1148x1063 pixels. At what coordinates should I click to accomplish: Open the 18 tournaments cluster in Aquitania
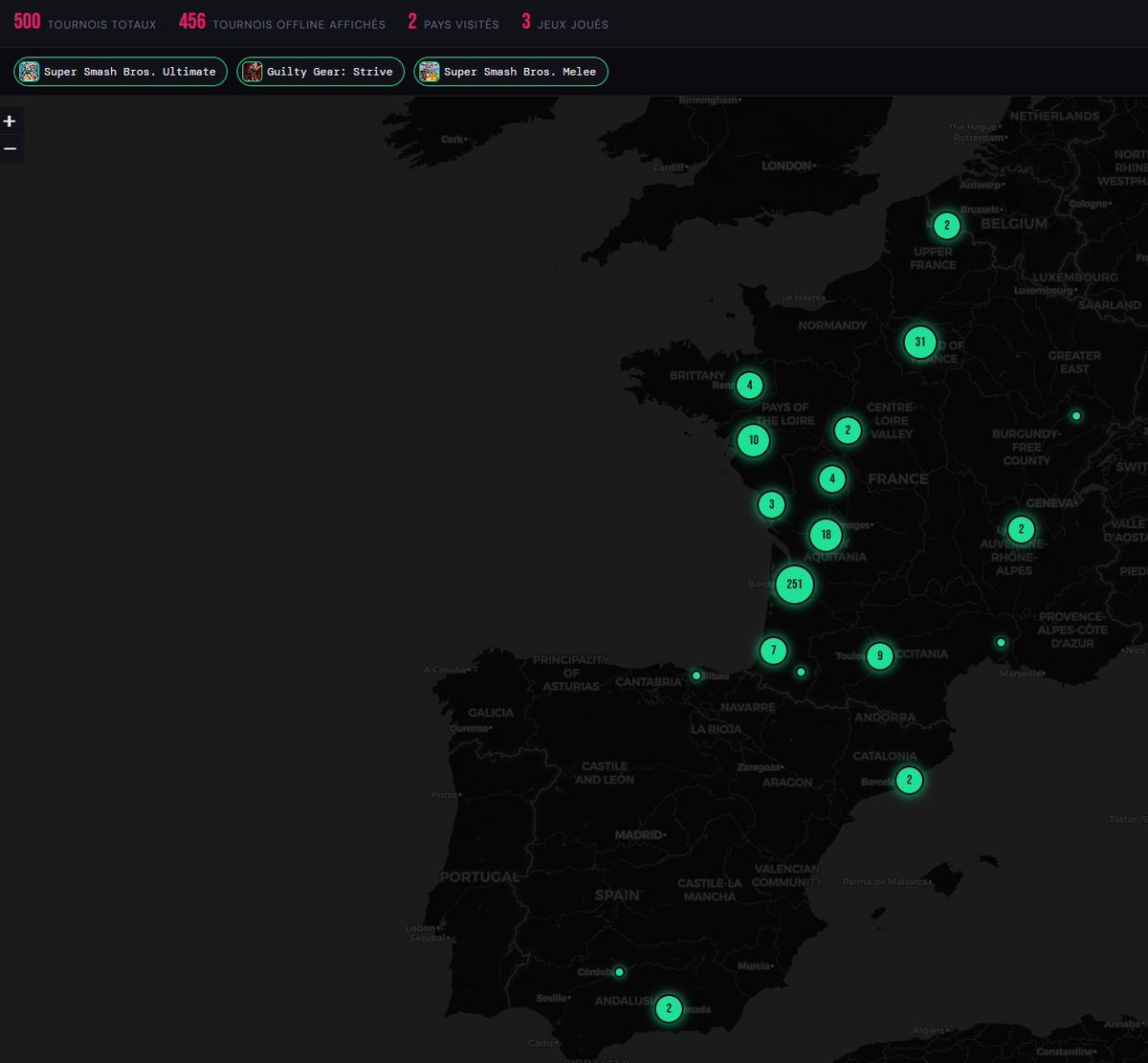pos(826,535)
